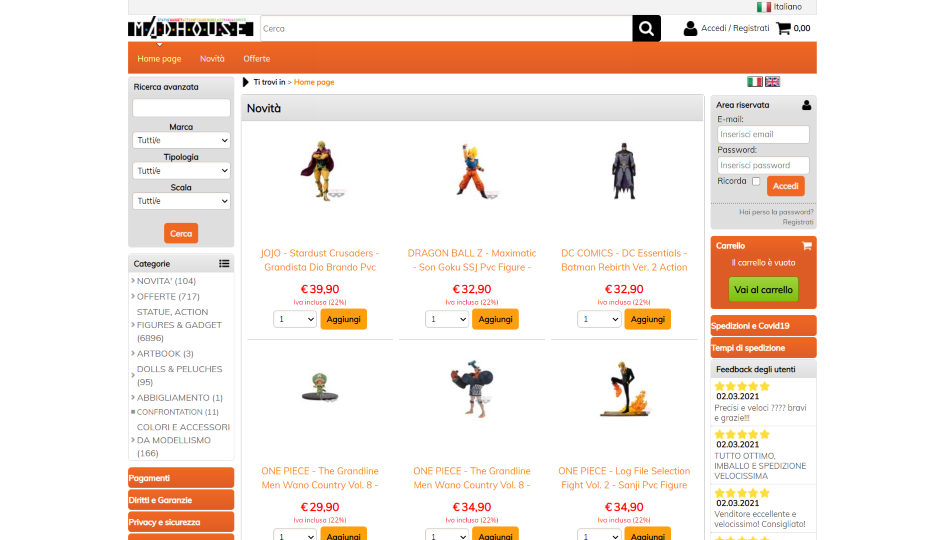947x540 pixels.
Task: Open Privacy e sicurezza section
Action: [181, 522]
